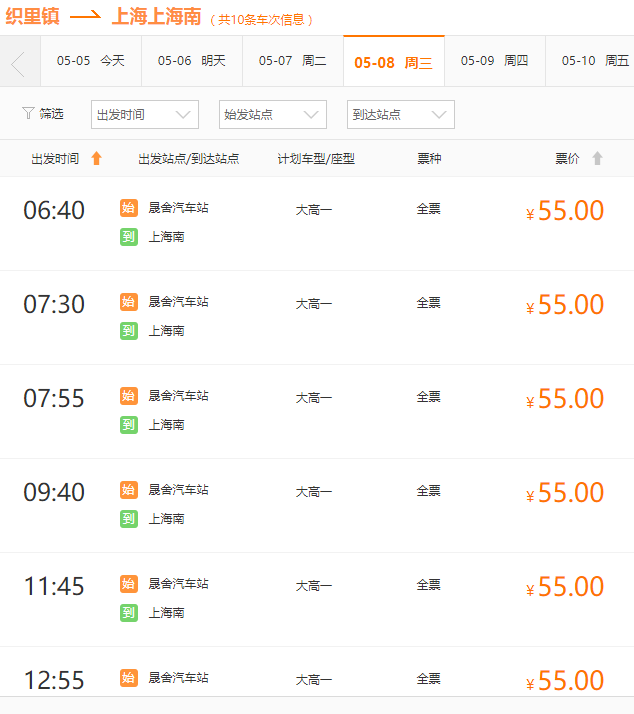Sort by departure time orange arrow
This screenshot has width=634, height=714.
(96, 158)
